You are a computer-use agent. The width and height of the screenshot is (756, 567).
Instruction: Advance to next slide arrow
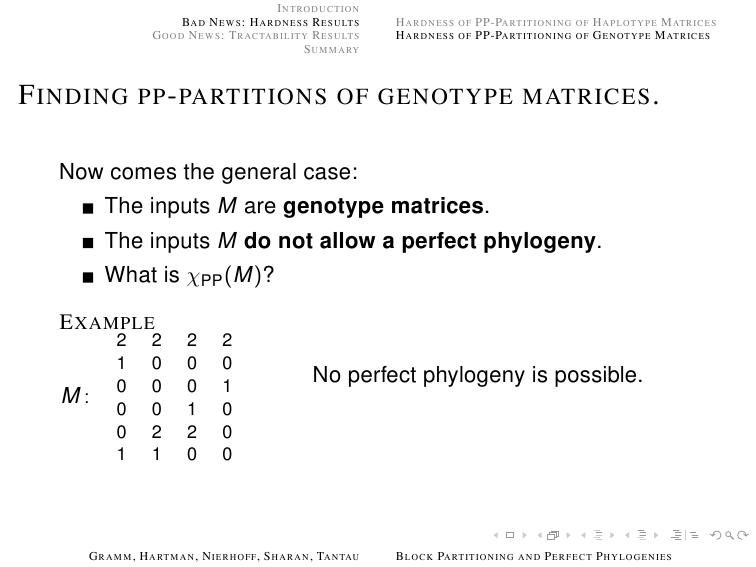pyautogui.click(x=525, y=535)
